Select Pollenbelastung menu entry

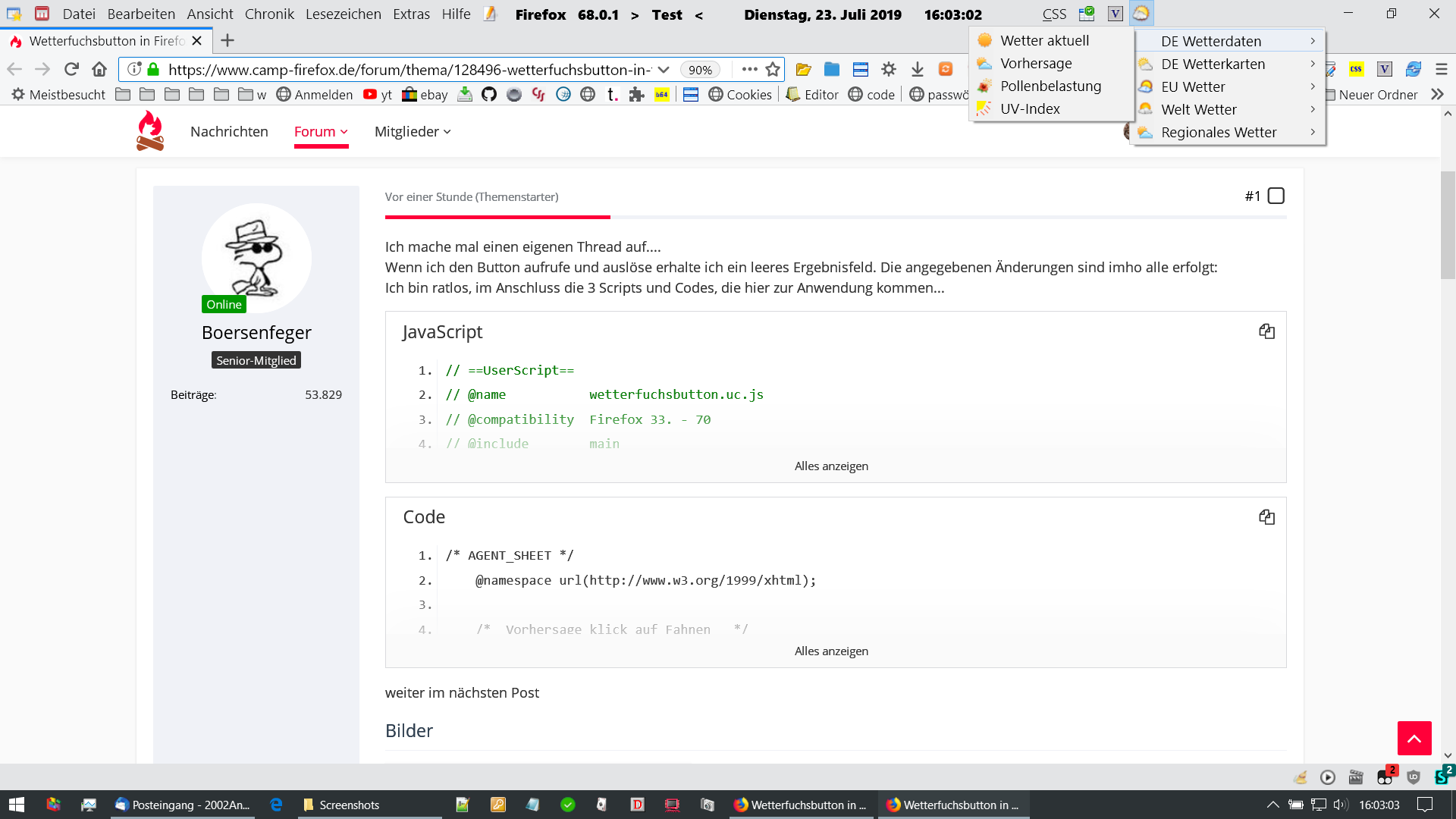[1050, 86]
